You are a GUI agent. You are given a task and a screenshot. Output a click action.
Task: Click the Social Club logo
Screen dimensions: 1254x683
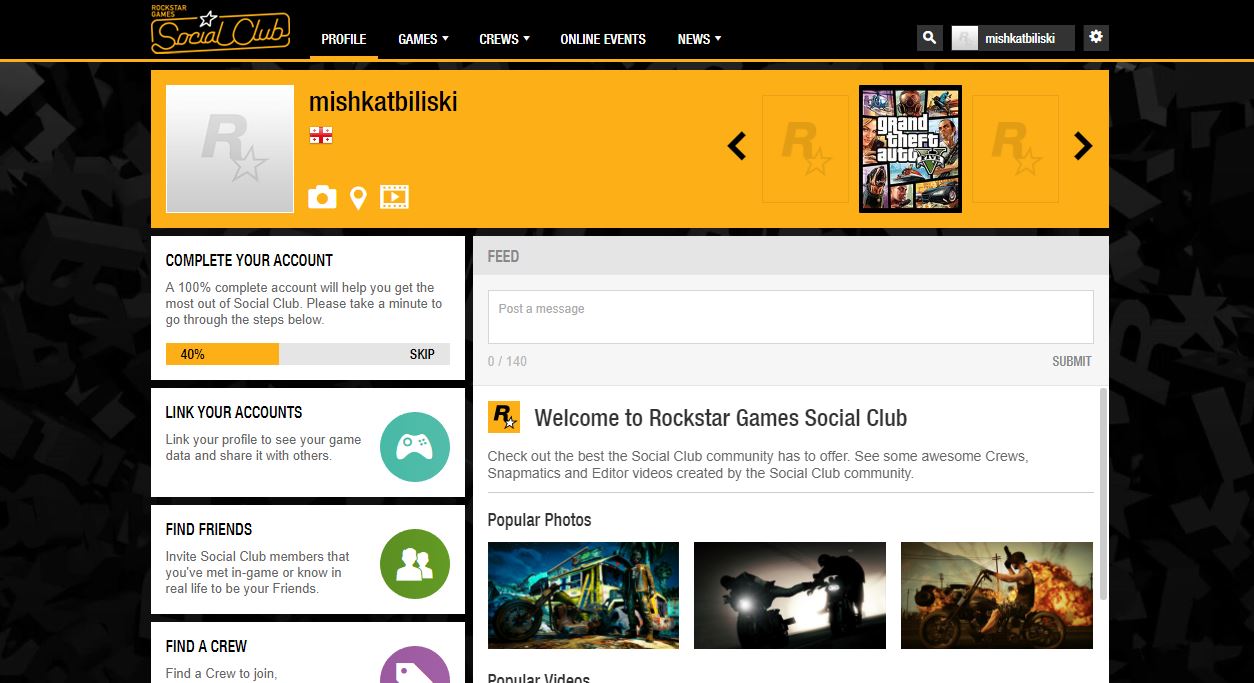[220, 30]
